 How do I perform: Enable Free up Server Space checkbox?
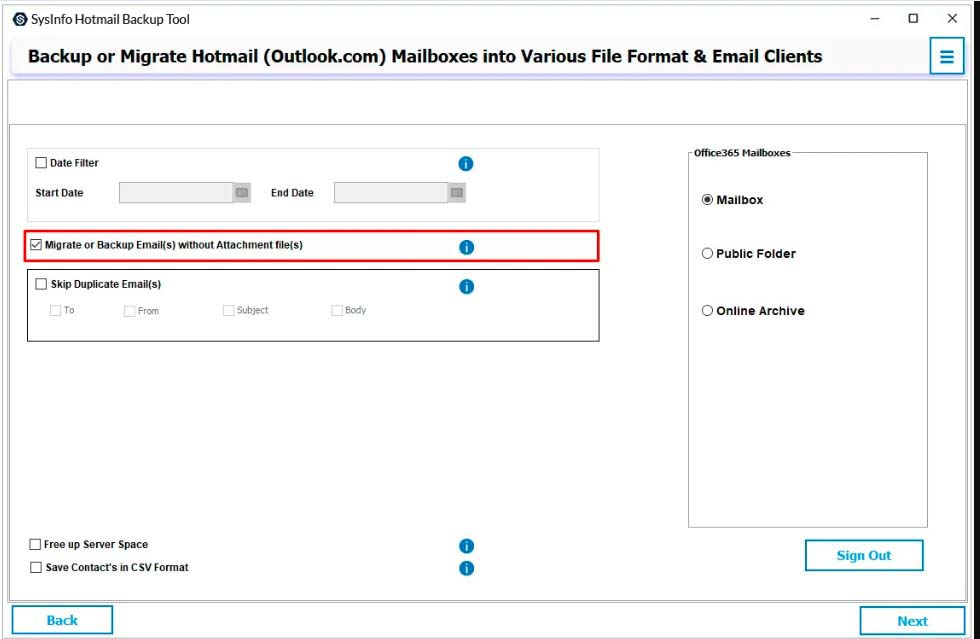click(x=35, y=544)
